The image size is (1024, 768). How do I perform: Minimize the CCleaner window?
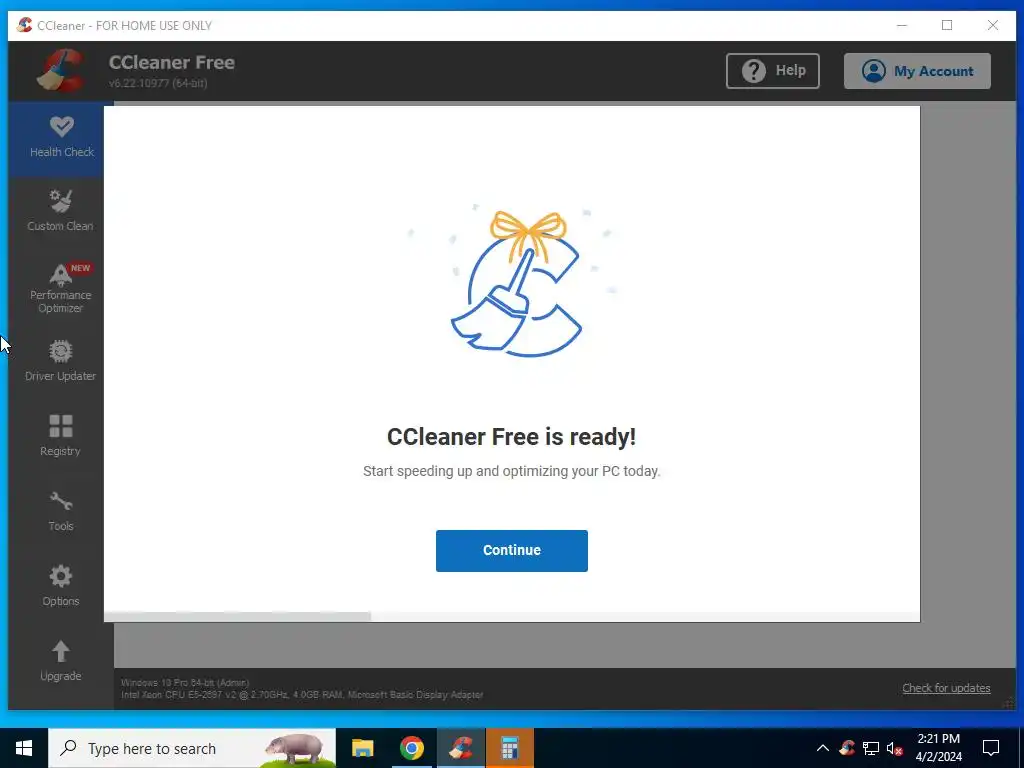pos(902,25)
